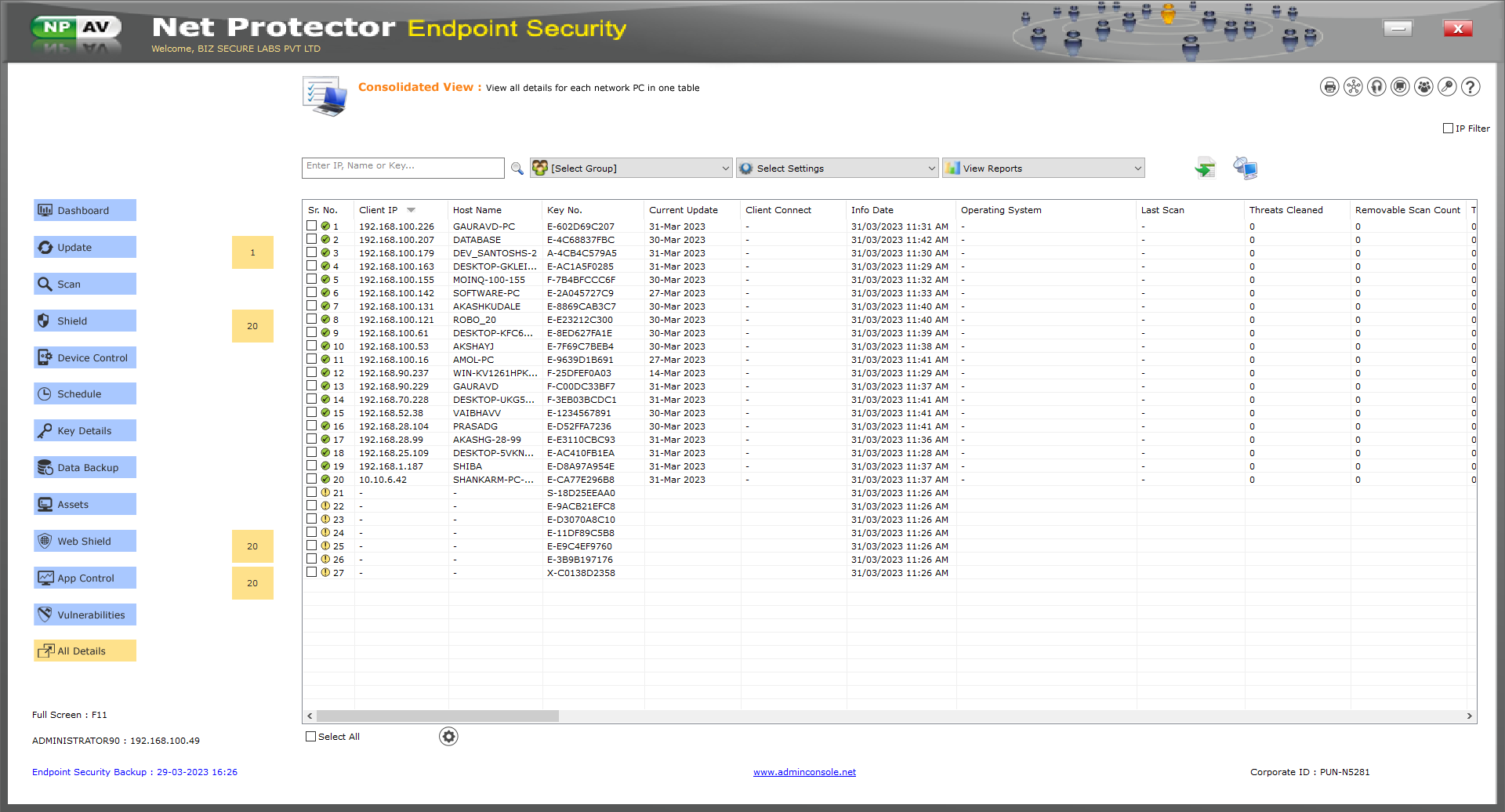The width and height of the screenshot is (1505, 812).
Task: Click the Web Shield globe icon
Action: click(45, 541)
